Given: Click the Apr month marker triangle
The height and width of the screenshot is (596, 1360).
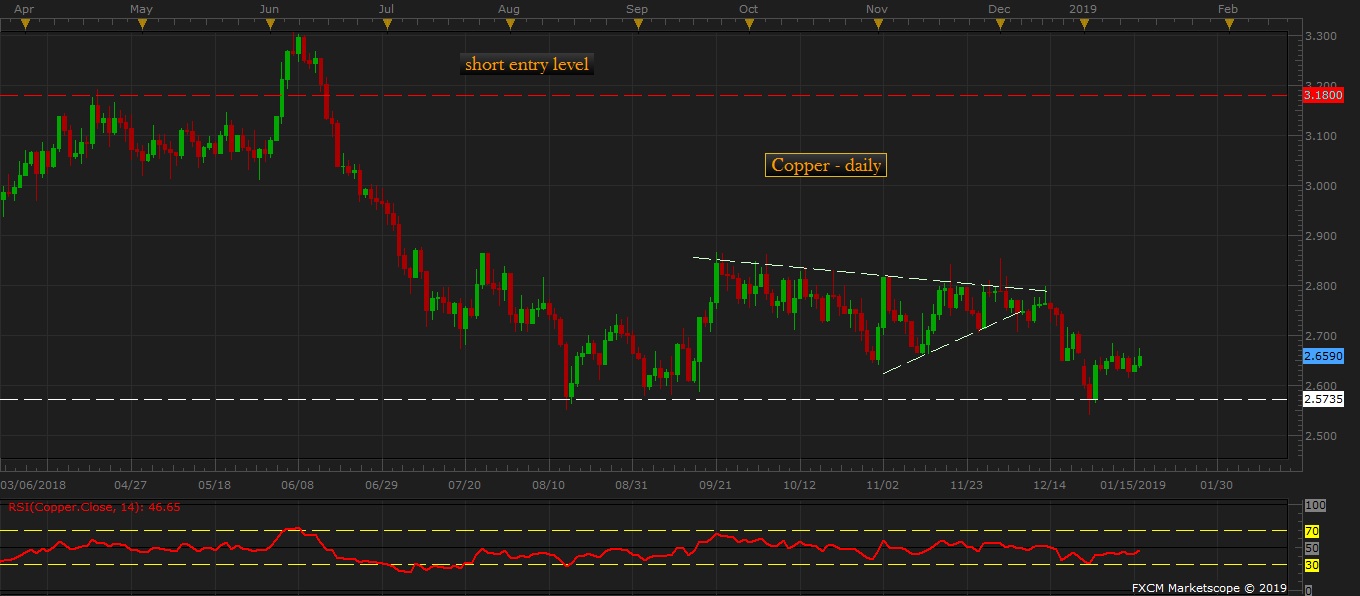Looking at the screenshot, I should click(x=25, y=24).
